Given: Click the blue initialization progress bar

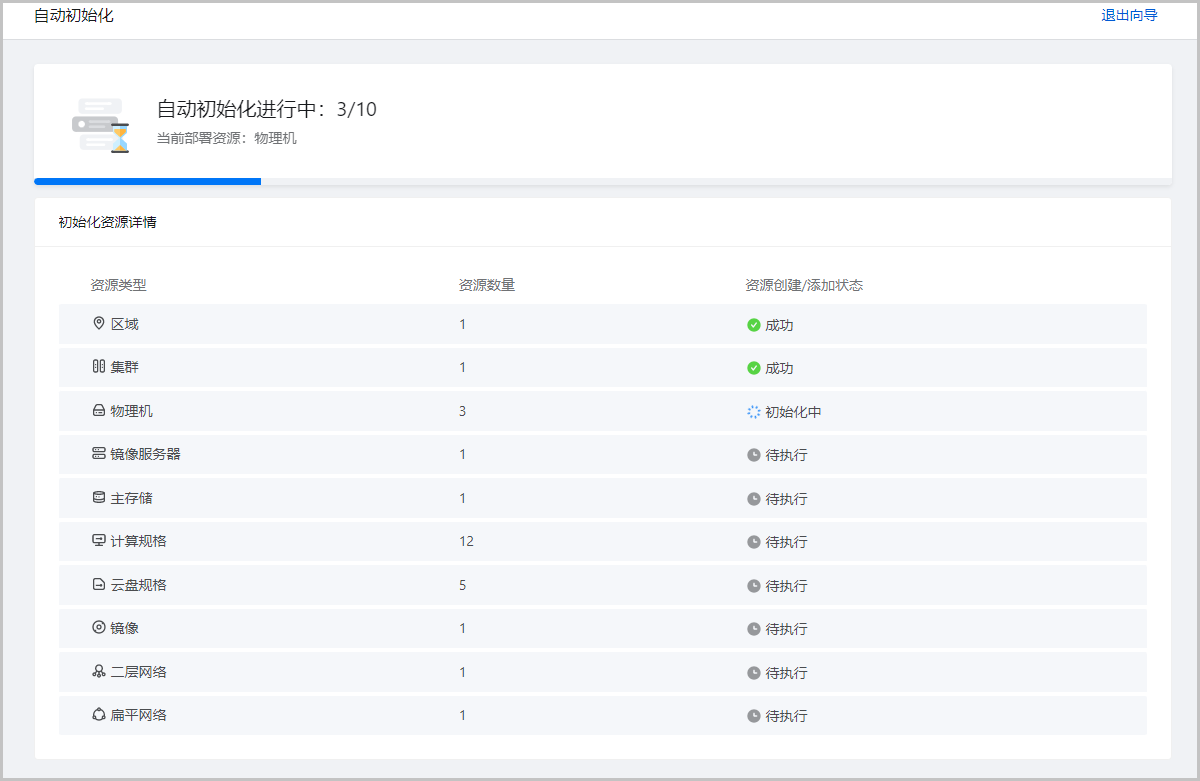Looking at the screenshot, I should [x=147, y=182].
